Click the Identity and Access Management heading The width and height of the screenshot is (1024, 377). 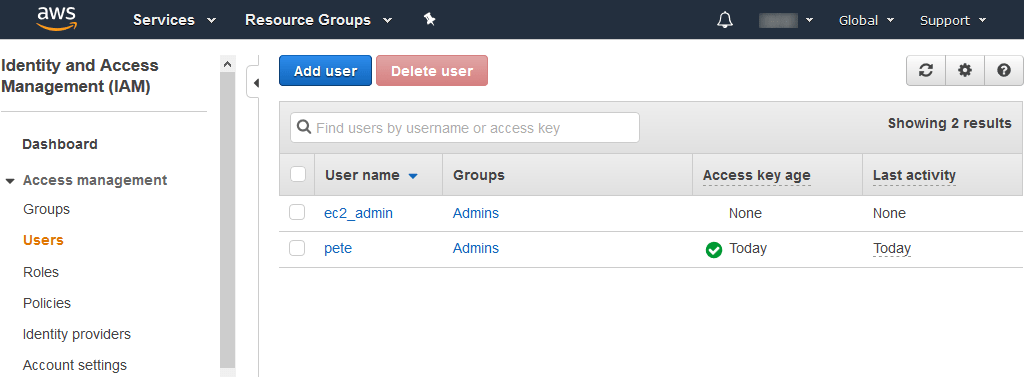(80, 76)
